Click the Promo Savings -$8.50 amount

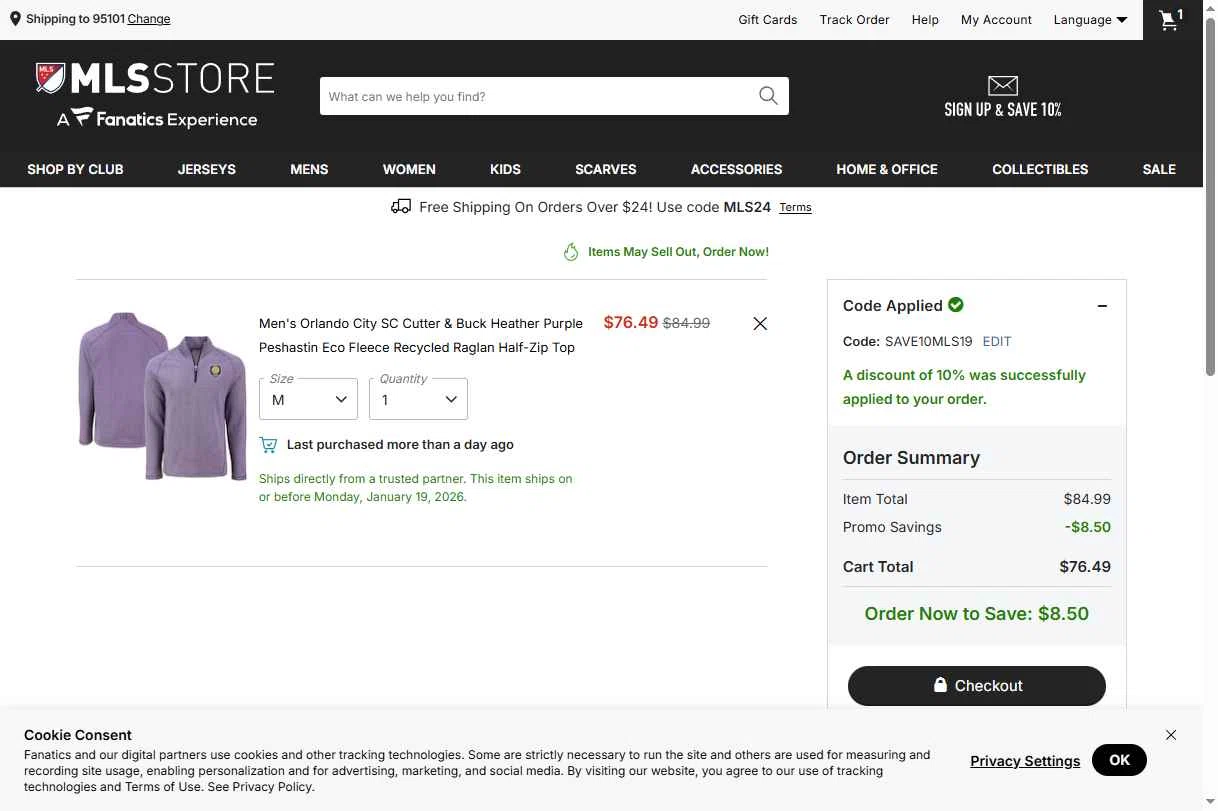(1088, 527)
